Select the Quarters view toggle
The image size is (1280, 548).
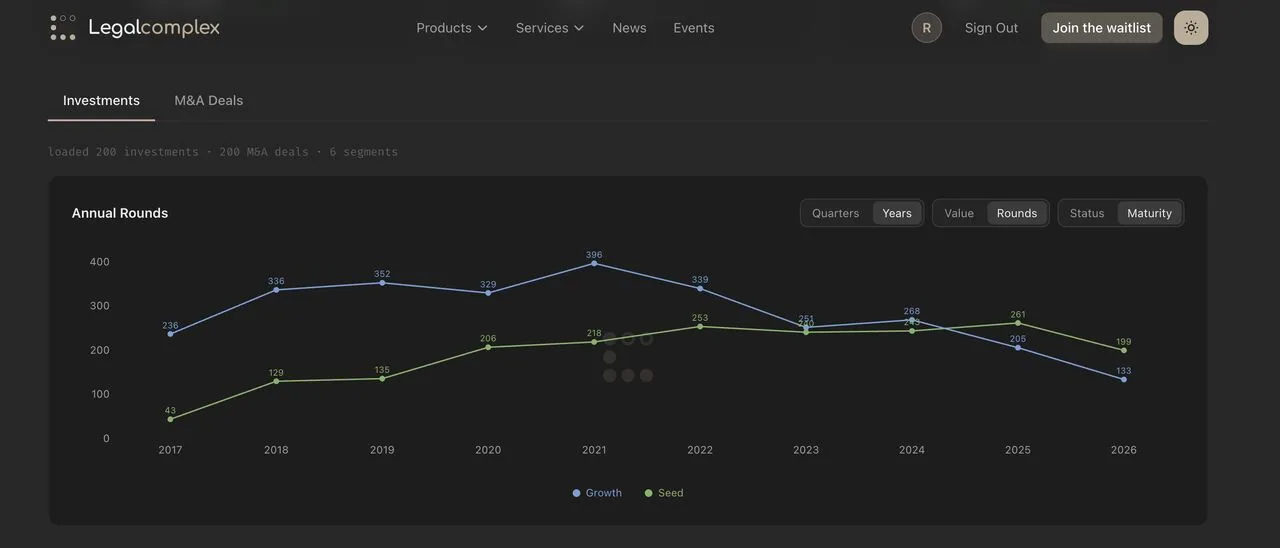point(836,213)
